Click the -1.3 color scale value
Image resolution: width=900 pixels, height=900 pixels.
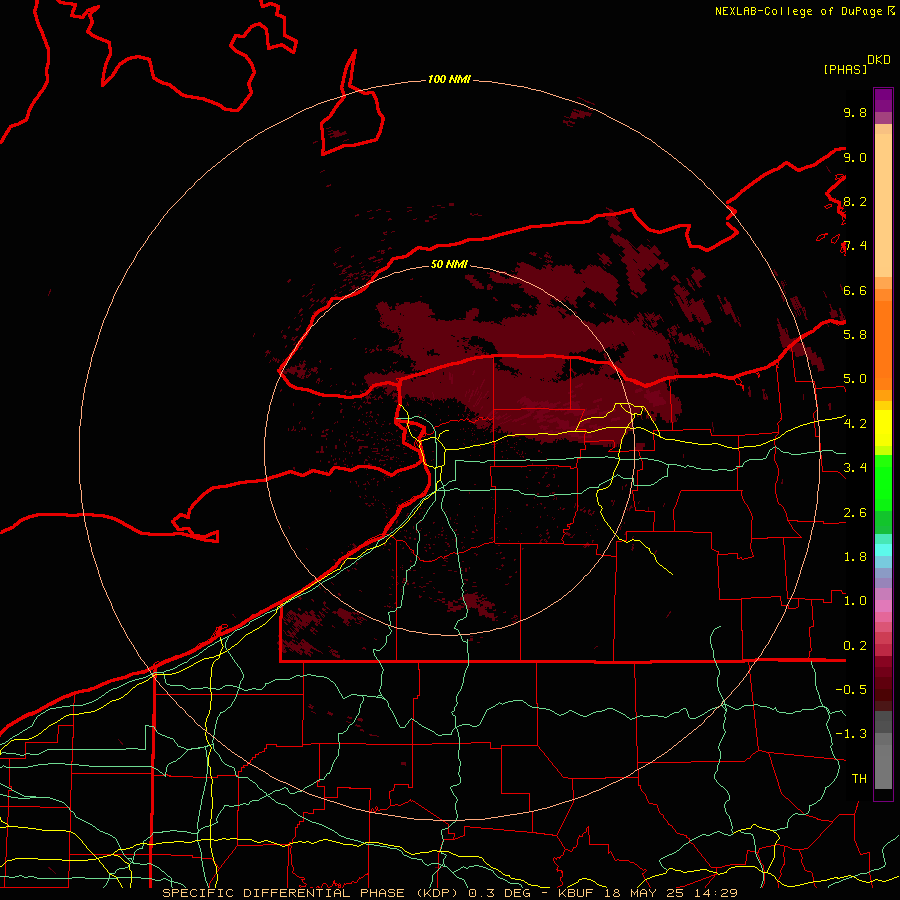pos(851,734)
